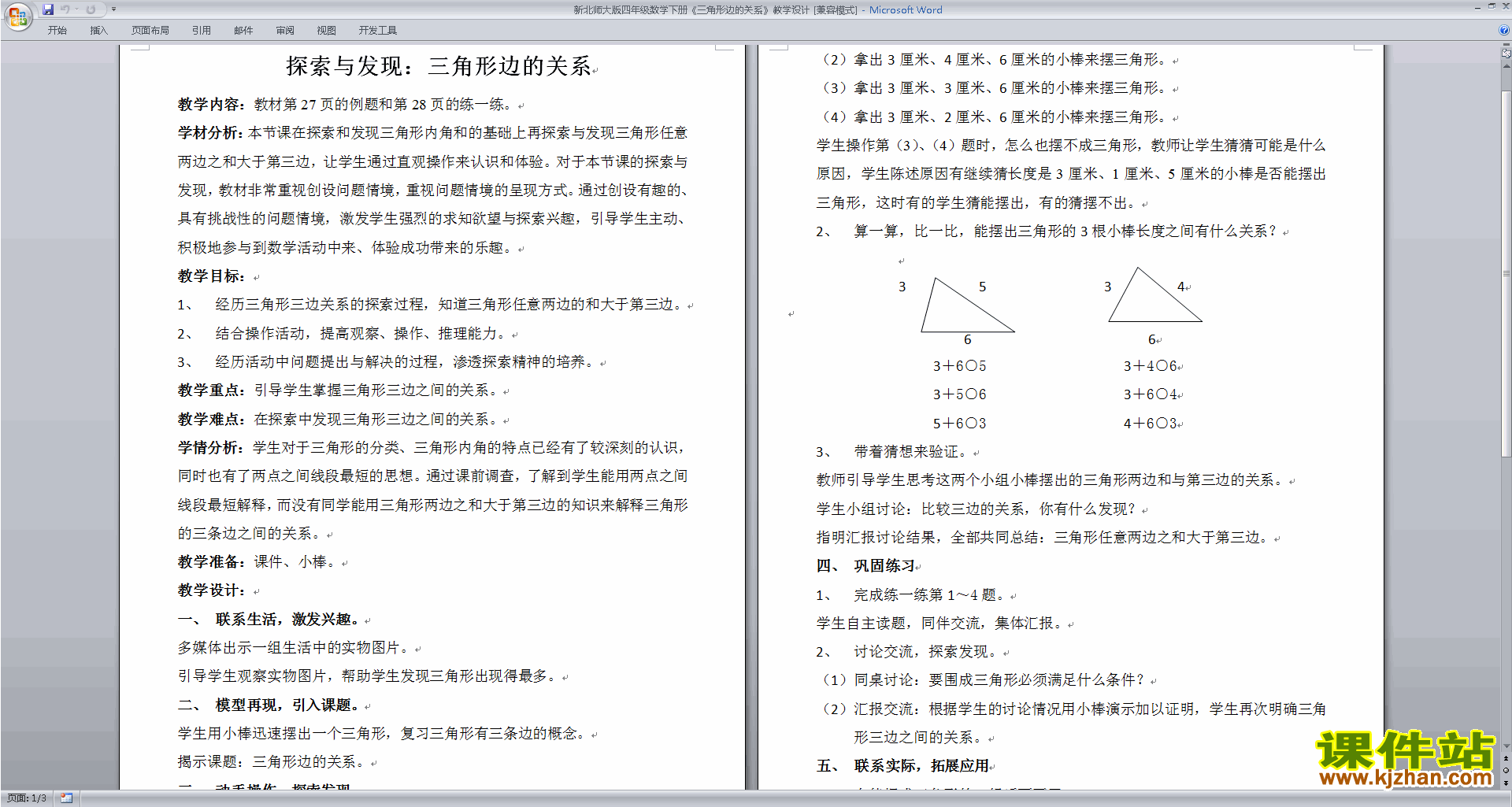1512x807 pixels.
Task: Click the 页面: 1/3 status bar indicator
Action: [27, 798]
